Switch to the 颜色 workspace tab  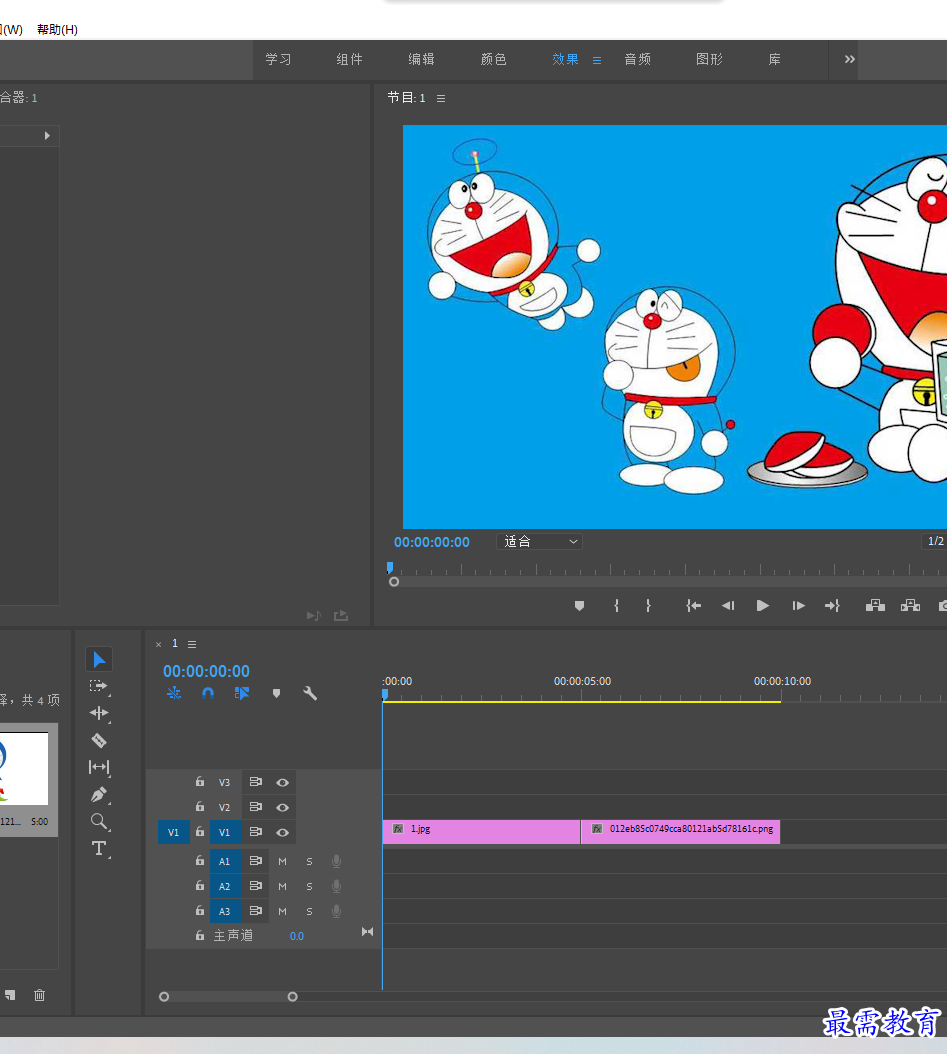pyautogui.click(x=493, y=59)
